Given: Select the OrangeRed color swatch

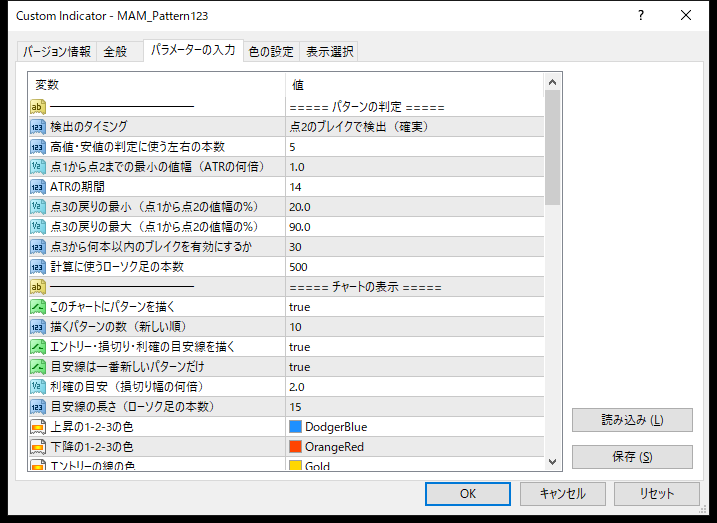Looking at the screenshot, I should point(295,447).
